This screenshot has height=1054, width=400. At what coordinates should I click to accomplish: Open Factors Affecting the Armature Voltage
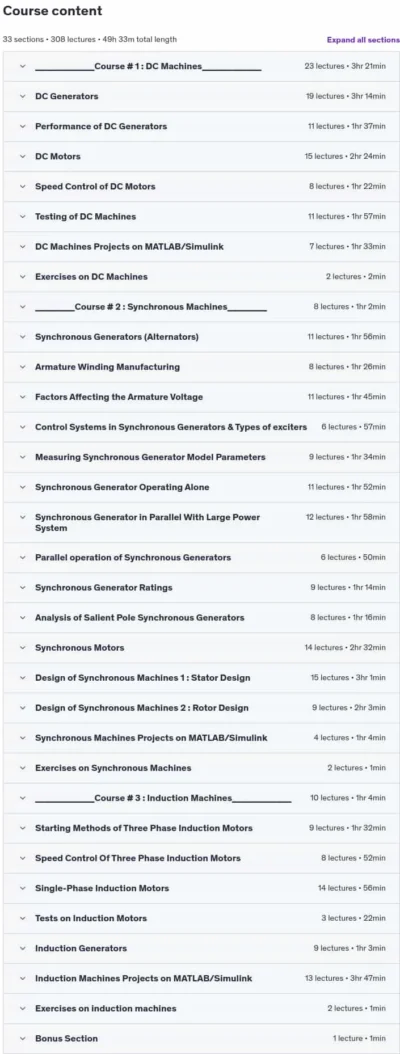(201, 397)
